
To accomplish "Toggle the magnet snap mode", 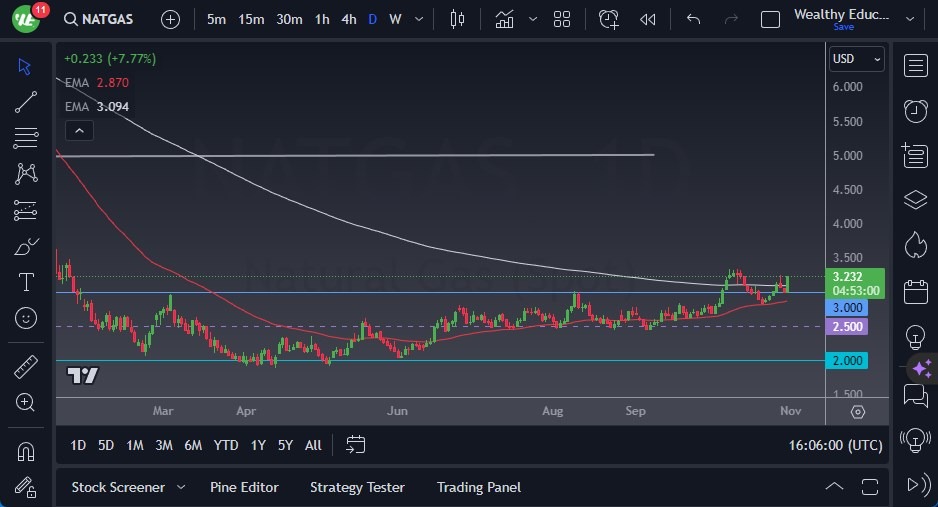I will pos(26,452).
